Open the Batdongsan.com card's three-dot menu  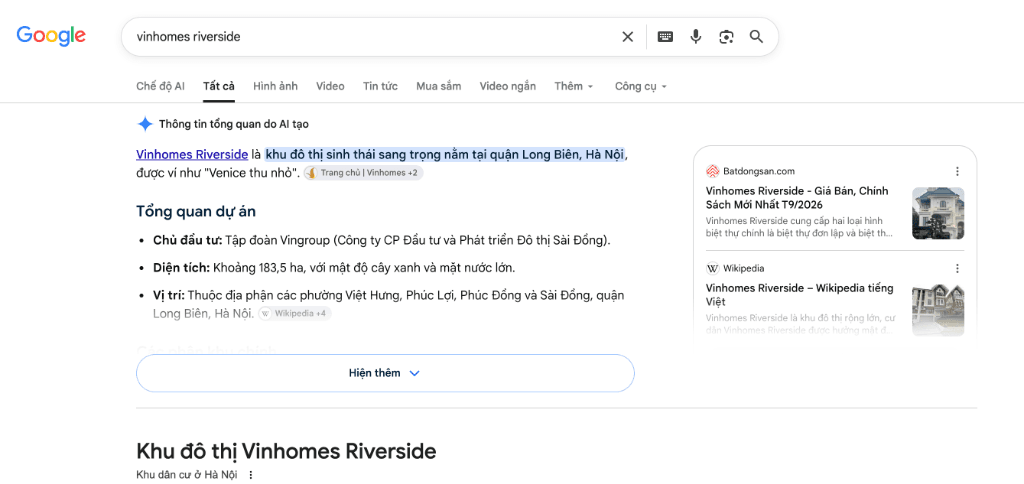click(957, 171)
